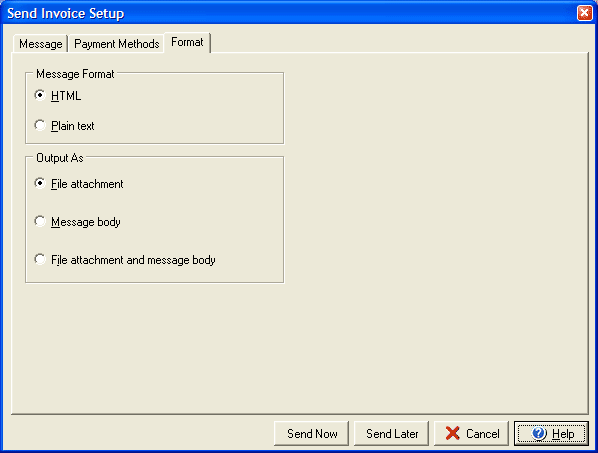
Task: Select File attachment output option
Action: (40, 183)
